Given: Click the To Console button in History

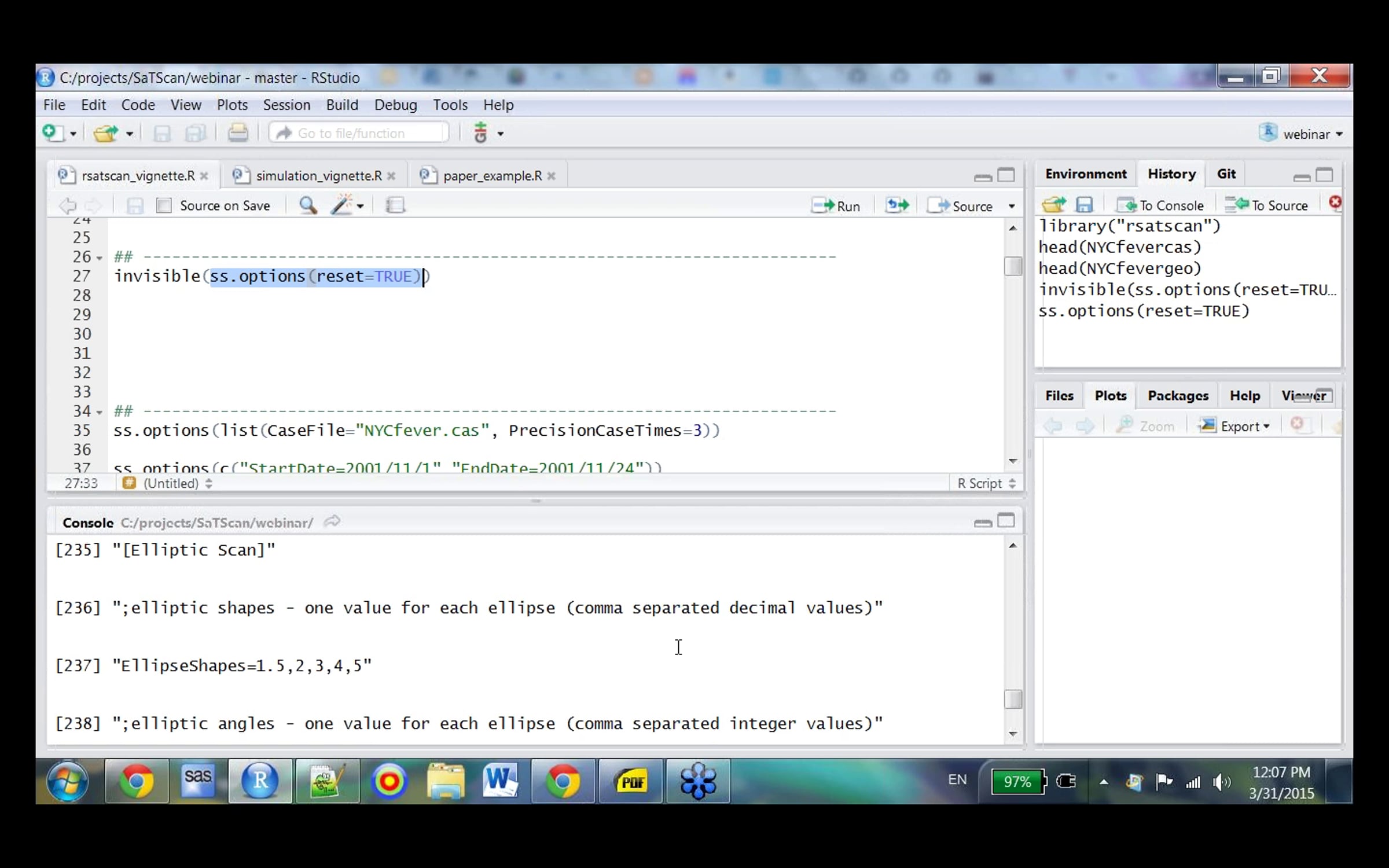Looking at the screenshot, I should coord(1160,205).
